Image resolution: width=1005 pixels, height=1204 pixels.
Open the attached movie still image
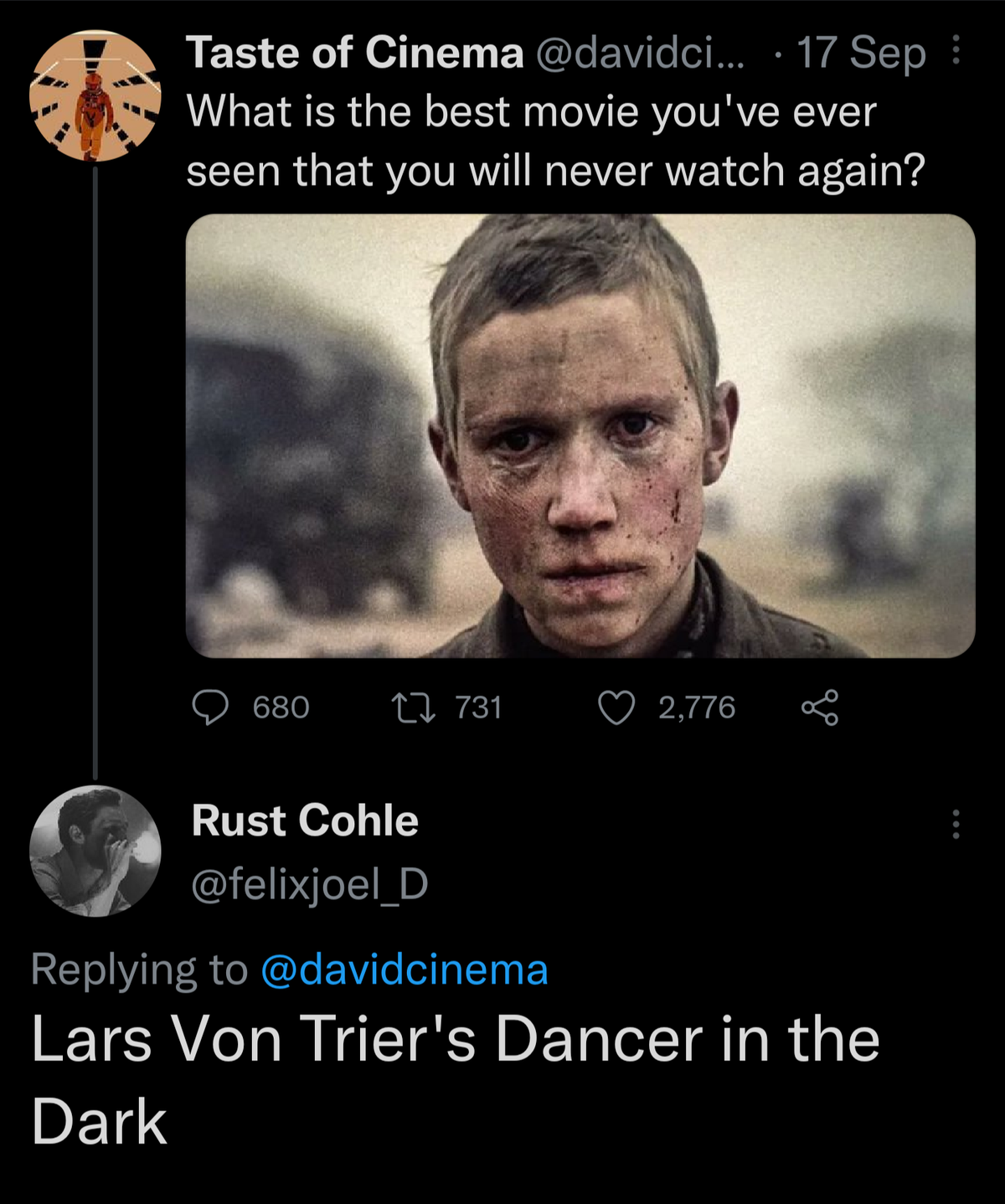click(580, 435)
